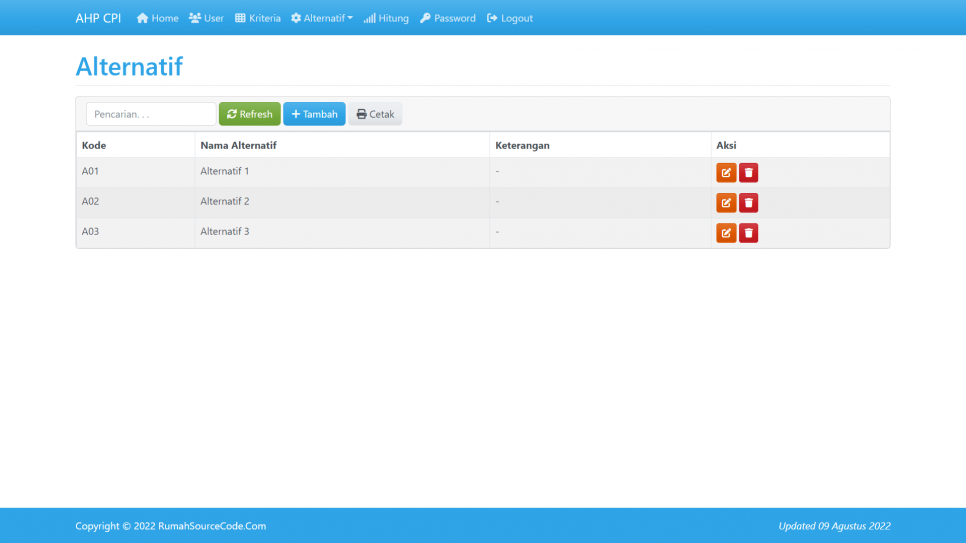This screenshot has width=966, height=543.
Task: Open edit for Alternatif 3
Action: [x=726, y=233]
